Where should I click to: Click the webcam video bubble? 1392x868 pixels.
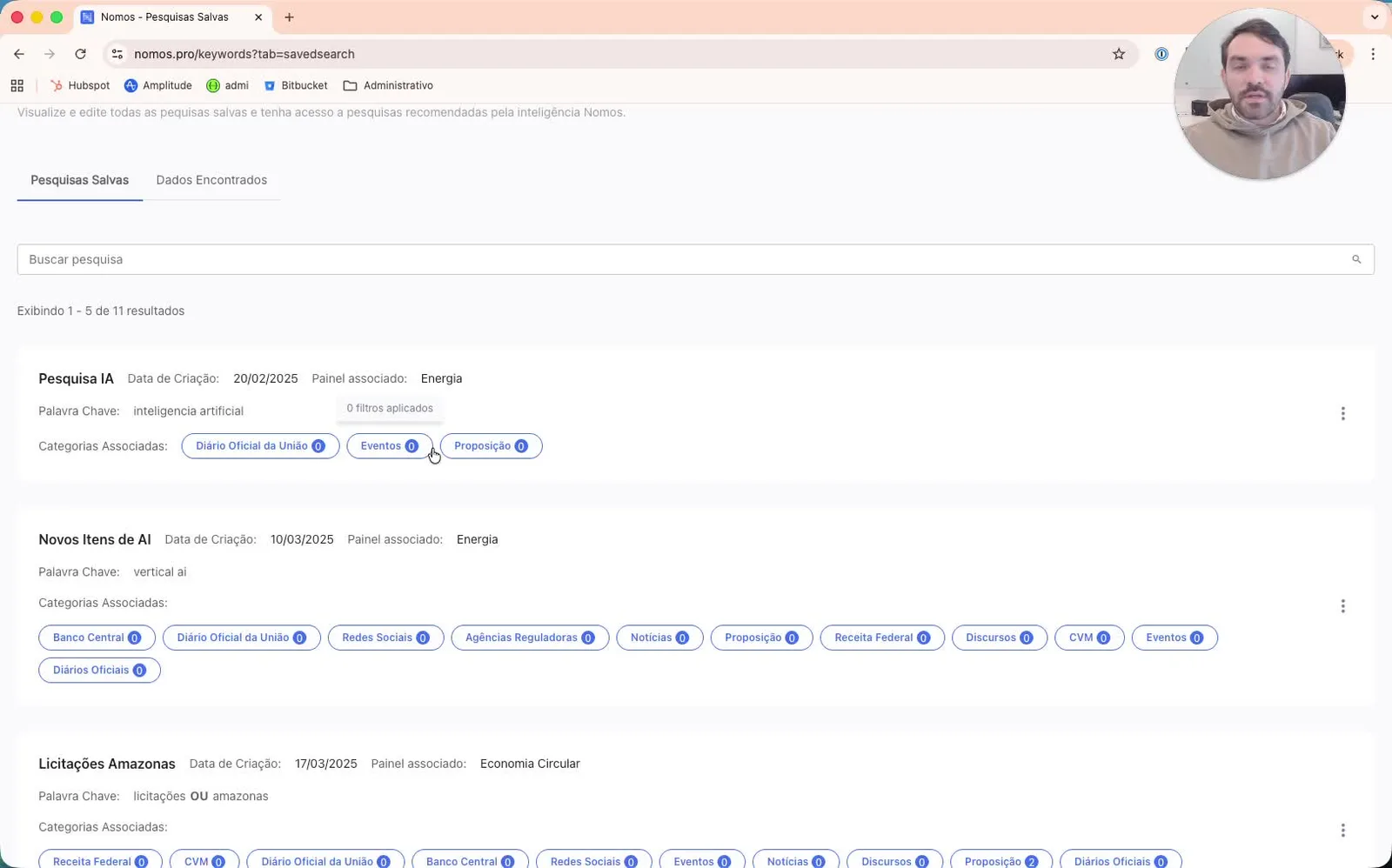(x=1260, y=93)
